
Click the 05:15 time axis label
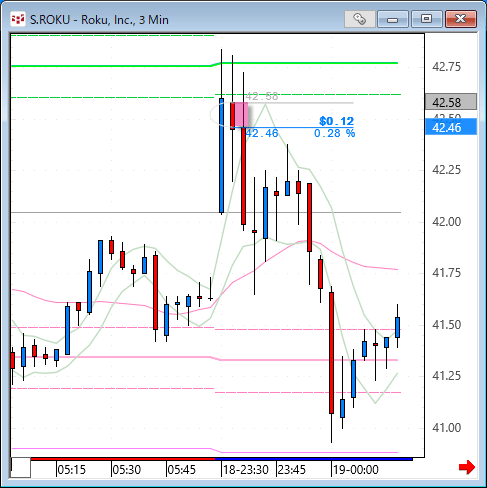tap(72, 470)
